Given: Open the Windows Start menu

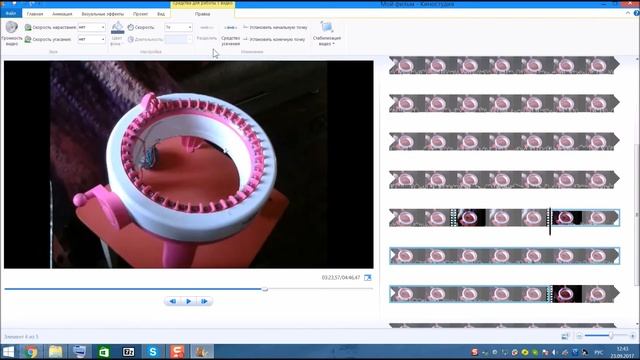Looking at the screenshot, I should 8,351.
